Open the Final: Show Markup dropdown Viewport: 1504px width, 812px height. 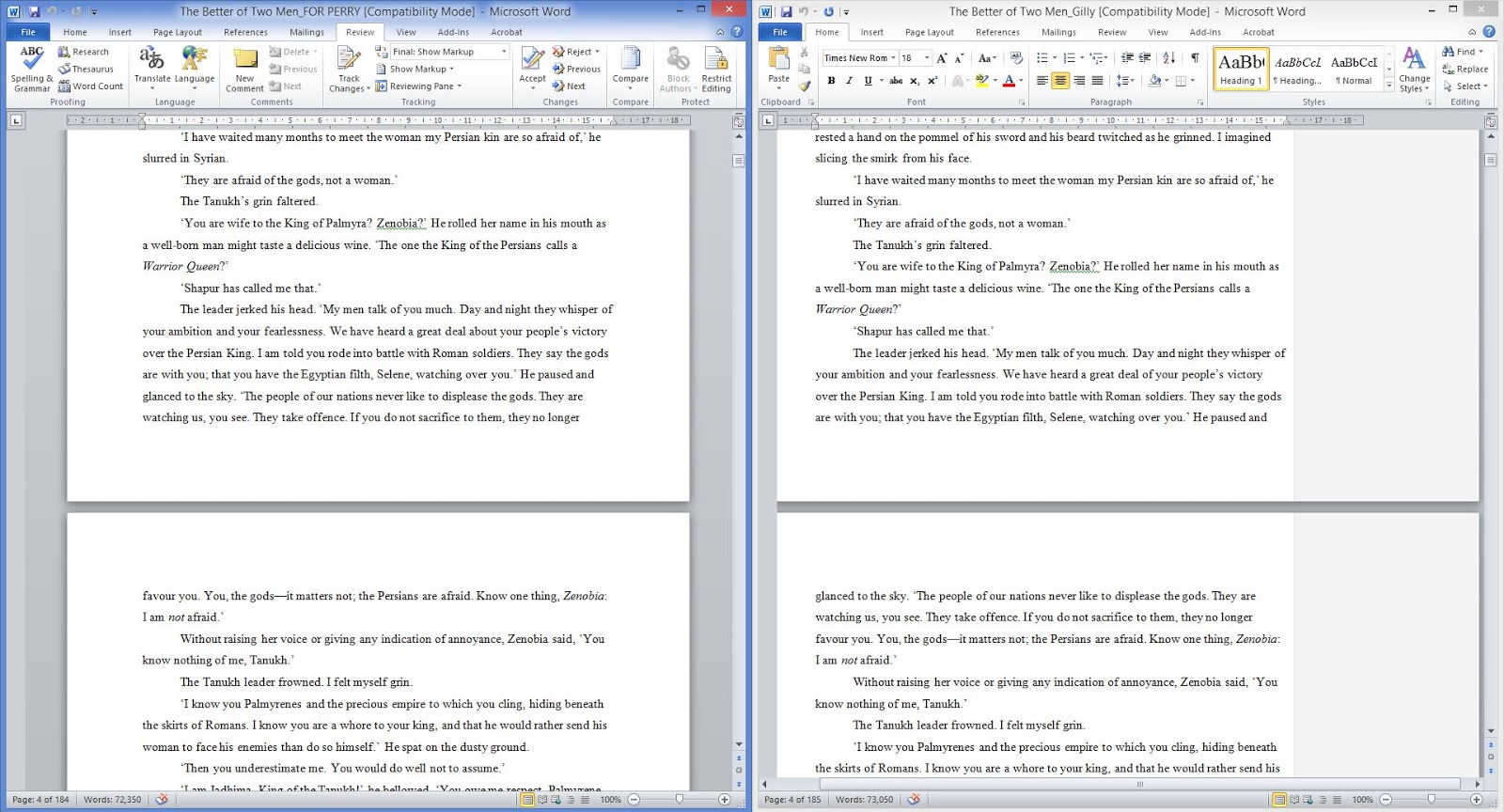pos(448,52)
